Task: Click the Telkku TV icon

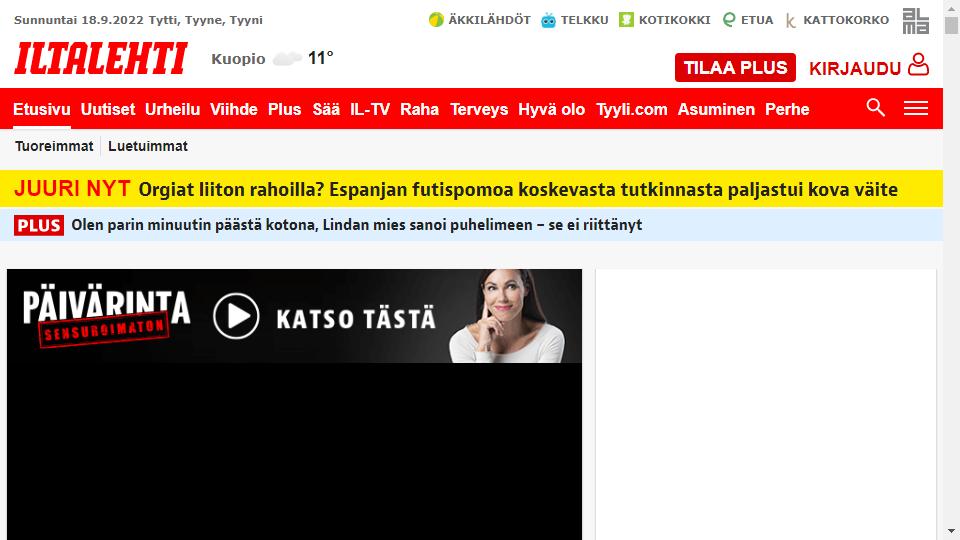Action: click(549, 20)
